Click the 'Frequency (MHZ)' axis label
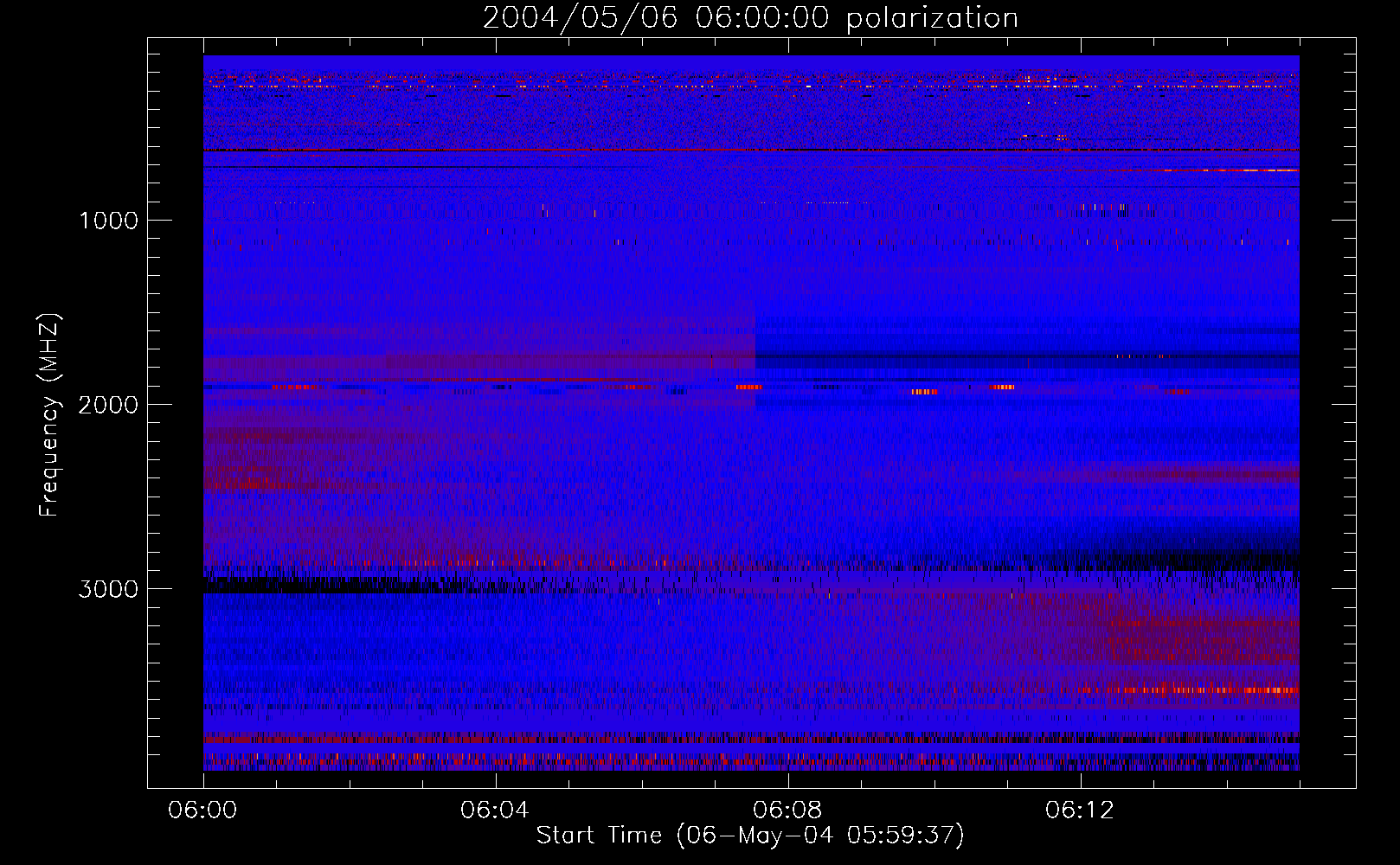The width and height of the screenshot is (1400, 865). [49, 415]
